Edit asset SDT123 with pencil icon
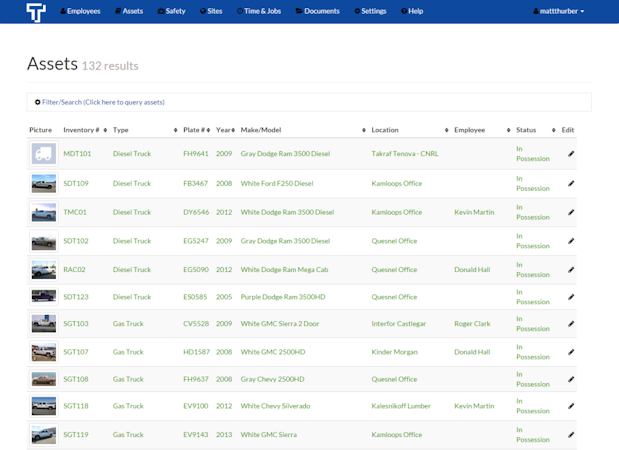Viewport: 619px width, 450px height. [x=571, y=297]
